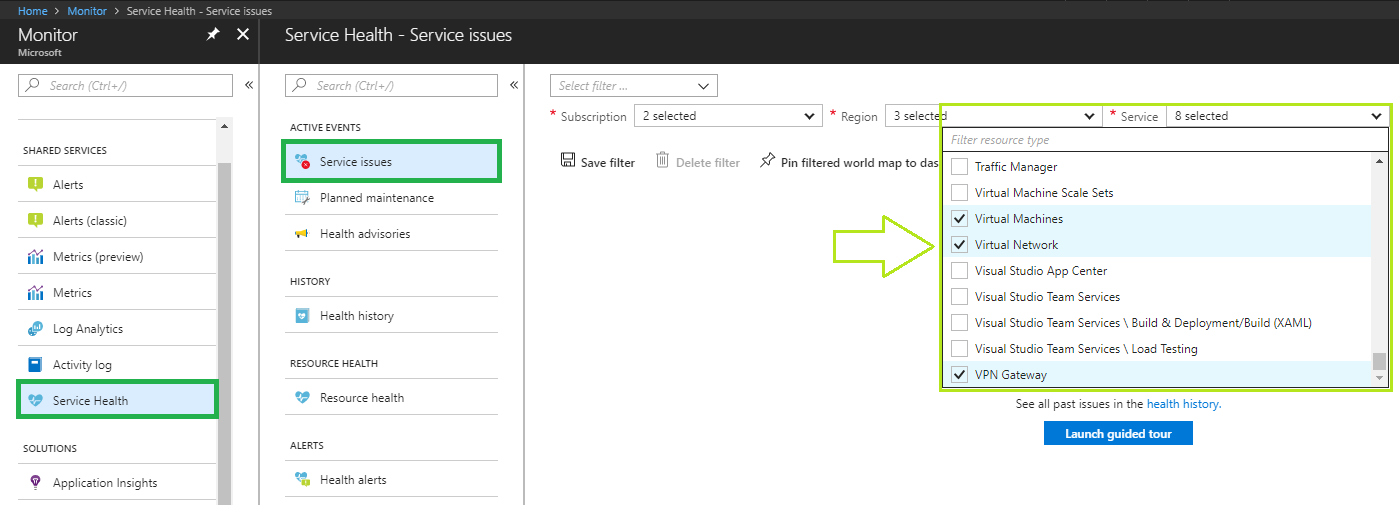The height and width of the screenshot is (505, 1399).
Task: Click the Resource health icon
Action: (x=302, y=398)
